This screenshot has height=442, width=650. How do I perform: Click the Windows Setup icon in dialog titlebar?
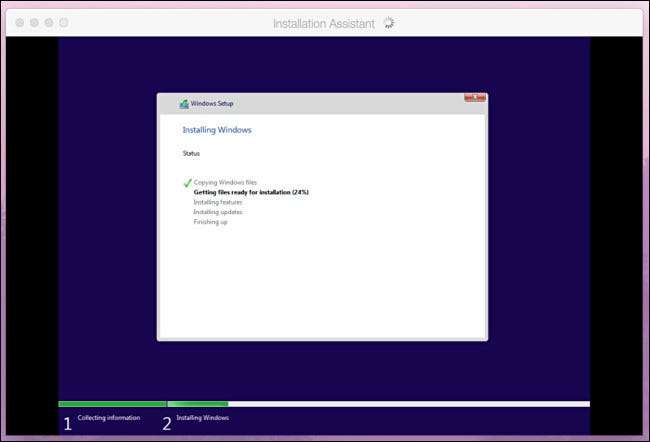click(184, 104)
